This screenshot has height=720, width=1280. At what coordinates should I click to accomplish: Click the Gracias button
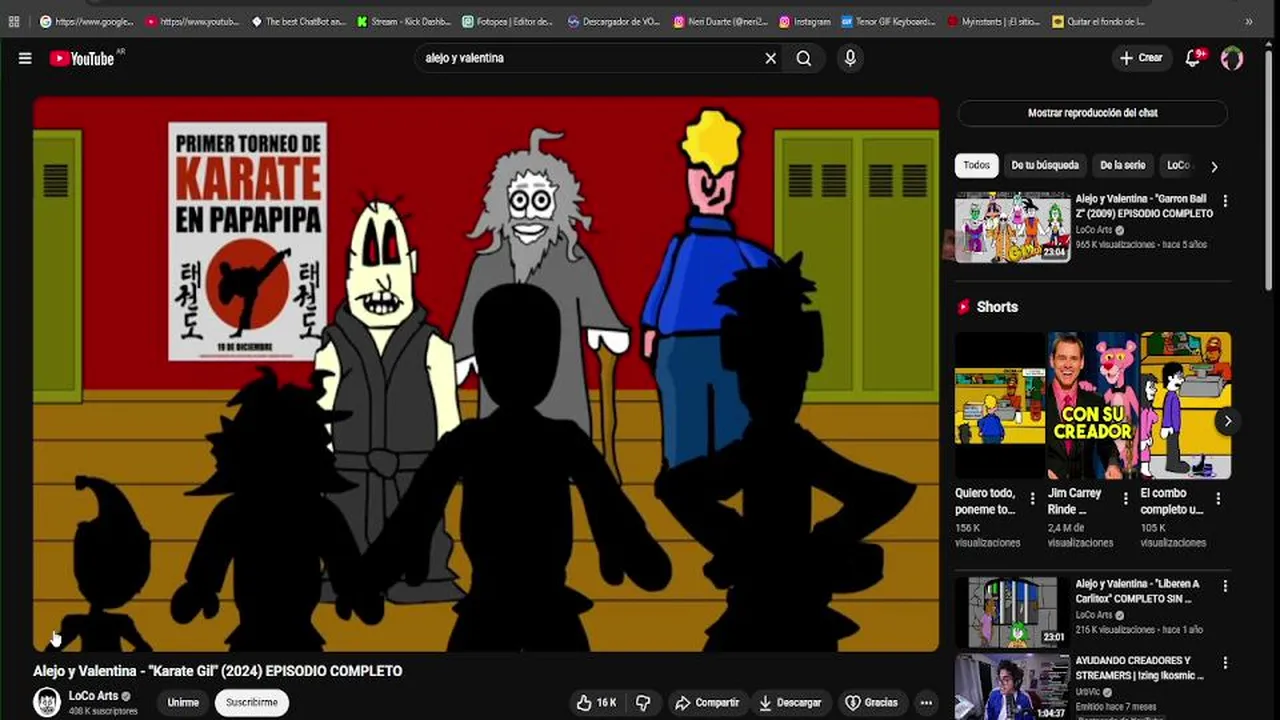tap(871, 702)
